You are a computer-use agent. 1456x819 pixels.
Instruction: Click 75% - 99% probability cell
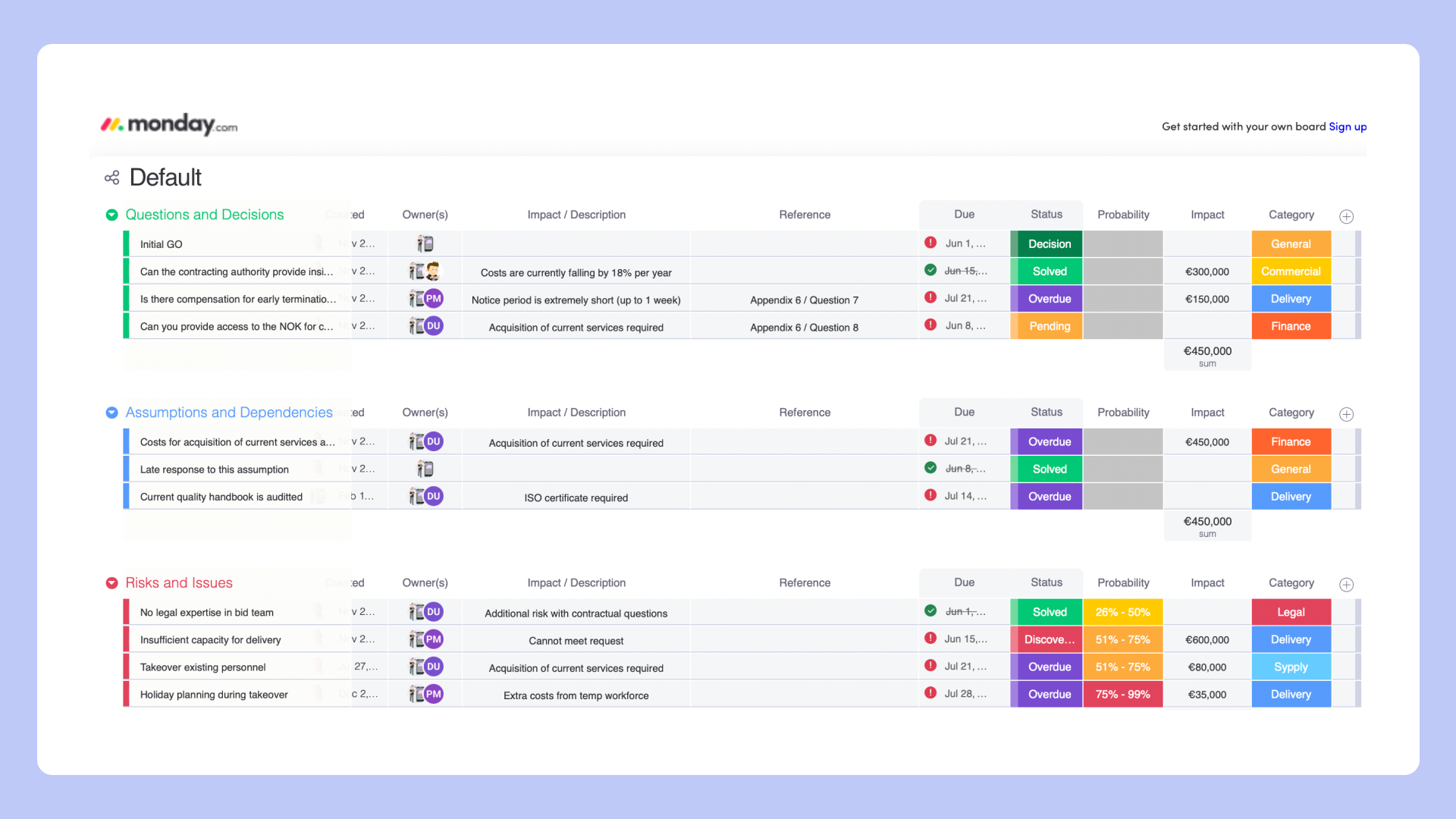point(1122,695)
